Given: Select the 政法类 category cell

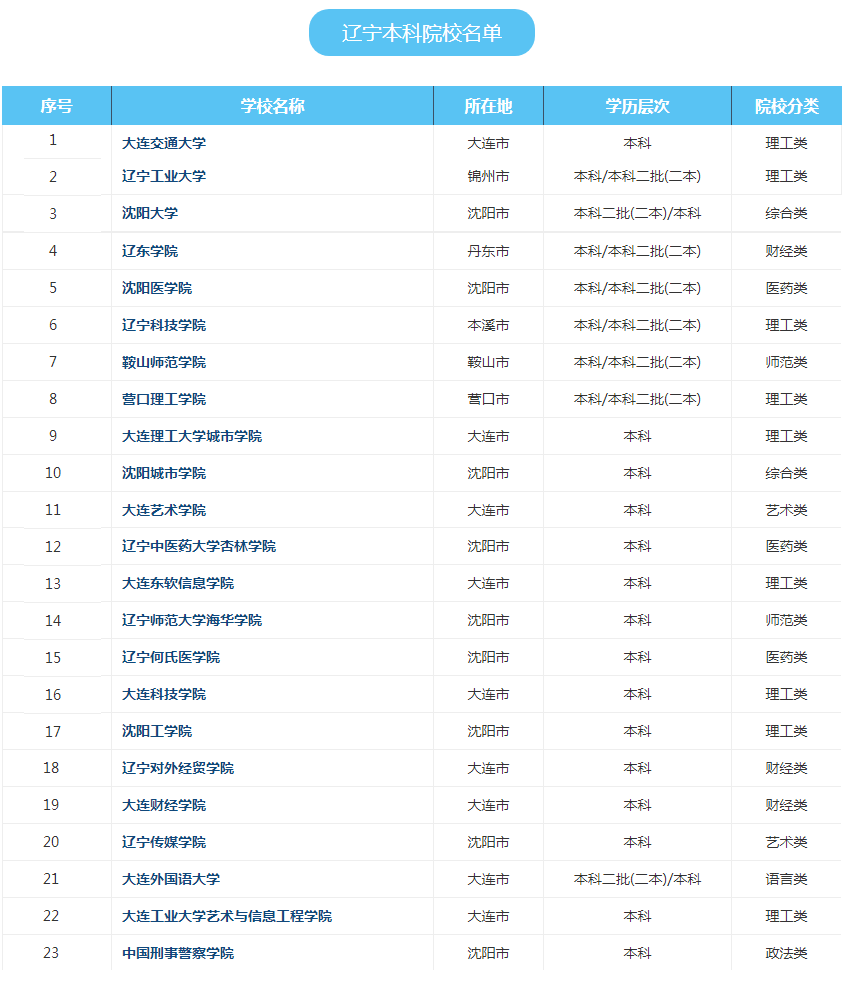Looking at the screenshot, I should tap(787, 953).
